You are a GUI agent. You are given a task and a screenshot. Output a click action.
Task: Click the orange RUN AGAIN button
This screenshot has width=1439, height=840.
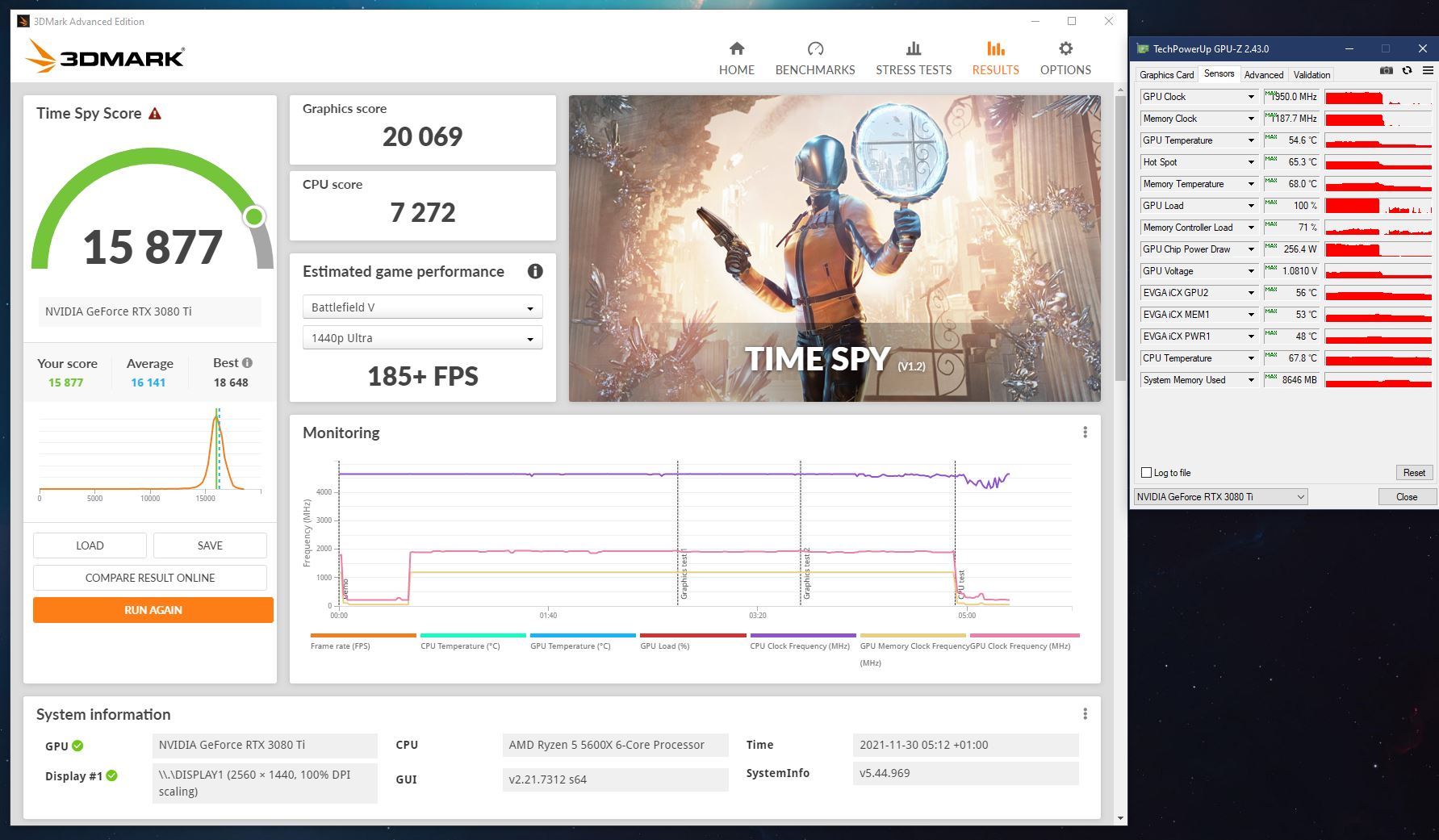(153, 610)
